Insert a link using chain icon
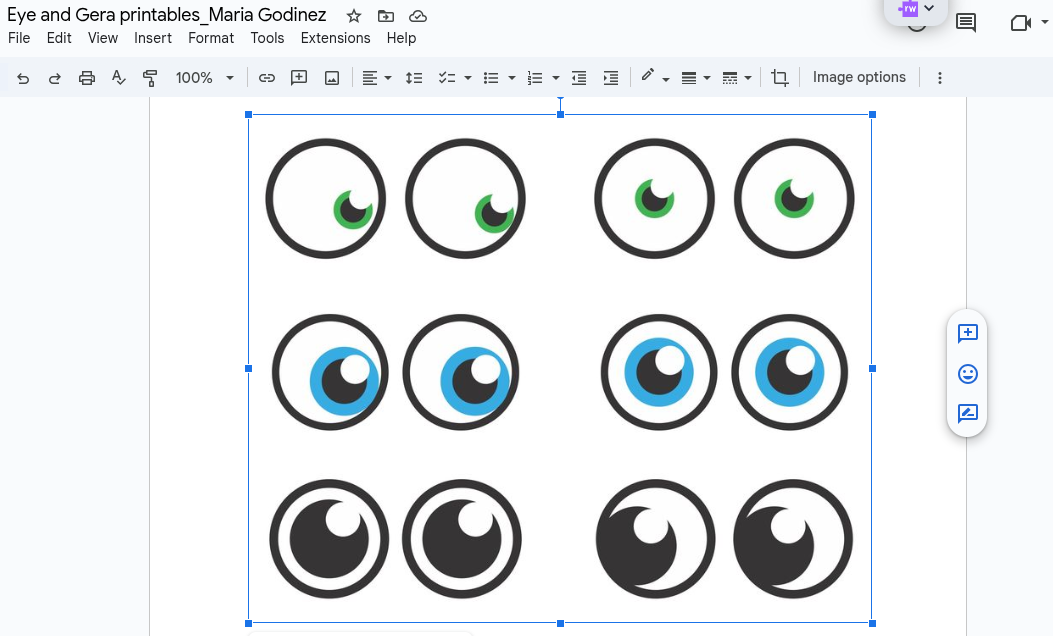Screen dimensions: 1053x636 coord(267,78)
